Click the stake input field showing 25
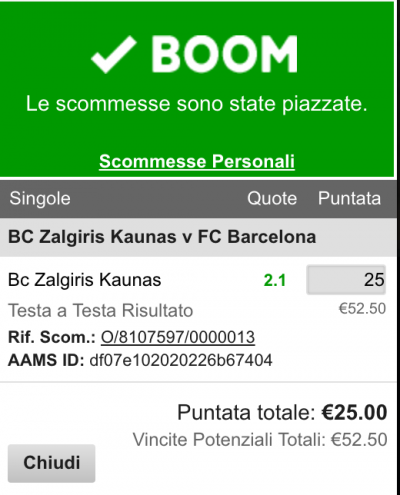Screen dimensions: 400x495 (x=346, y=280)
